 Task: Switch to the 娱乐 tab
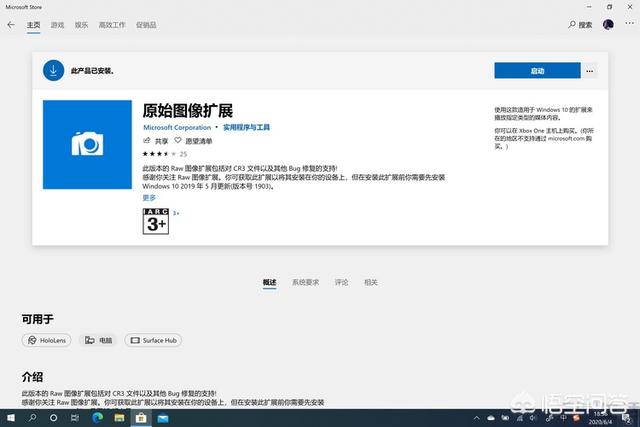click(81, 25)
